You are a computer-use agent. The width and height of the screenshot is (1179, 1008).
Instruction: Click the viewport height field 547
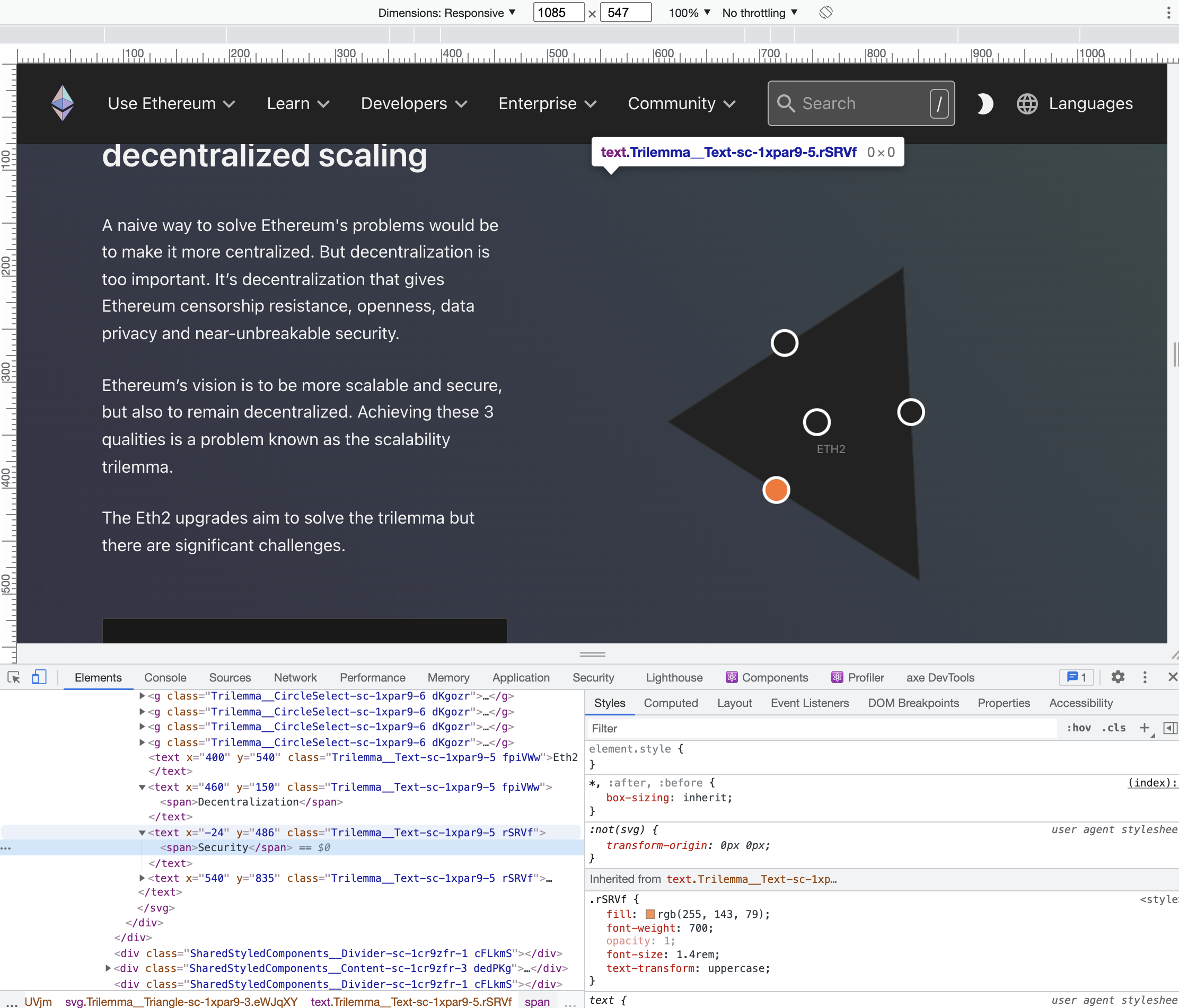point(625,13)
